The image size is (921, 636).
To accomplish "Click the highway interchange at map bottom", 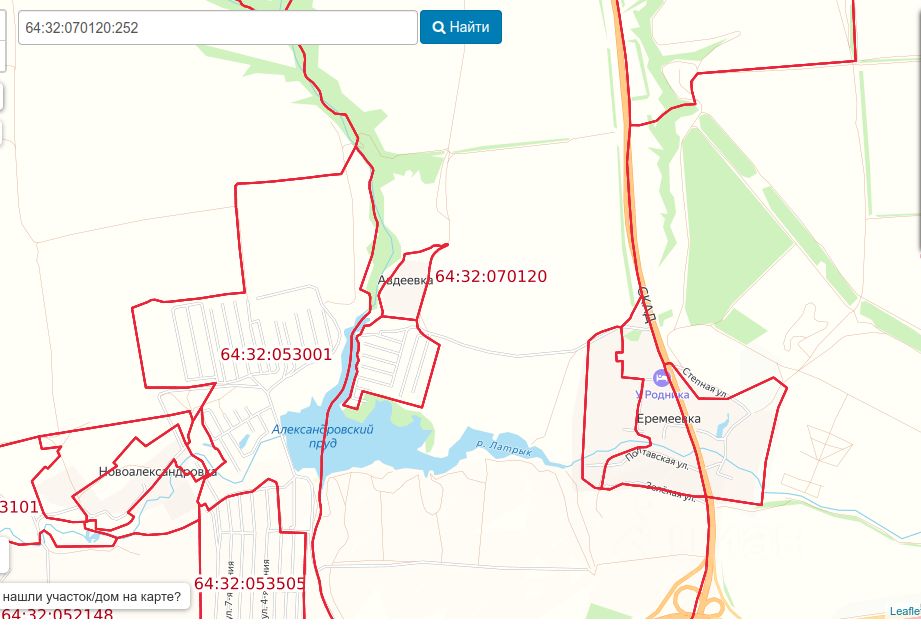I will pyautogui.click(x=693, y=598).
